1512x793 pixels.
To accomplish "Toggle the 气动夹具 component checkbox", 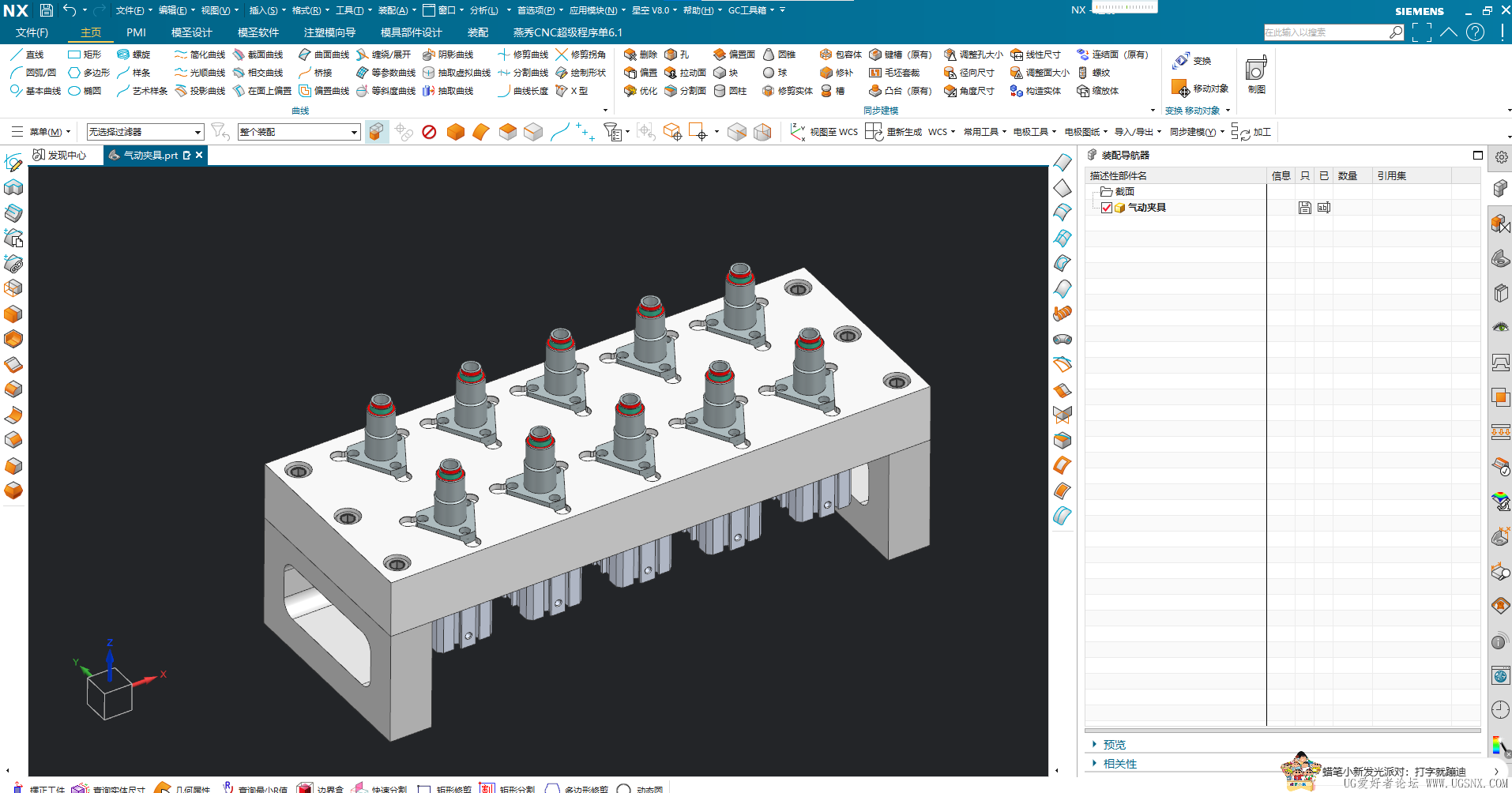I will pyautogui.click(x=1107, y=208).
